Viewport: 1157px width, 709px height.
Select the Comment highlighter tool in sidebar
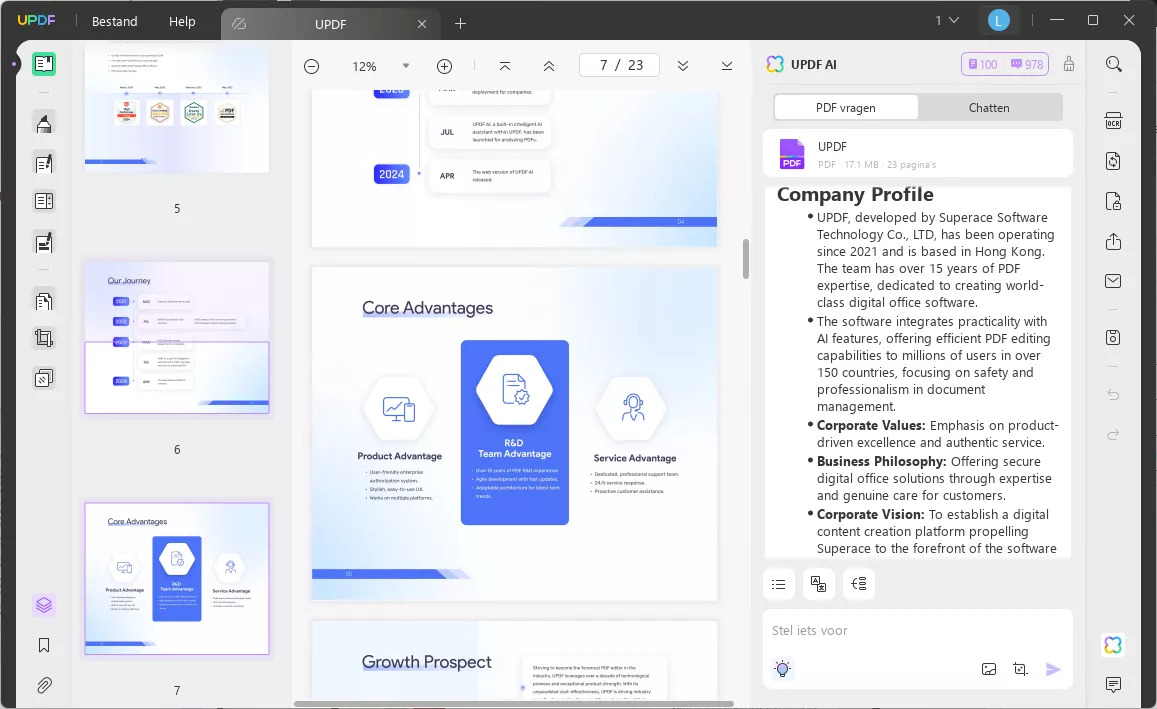44,123
